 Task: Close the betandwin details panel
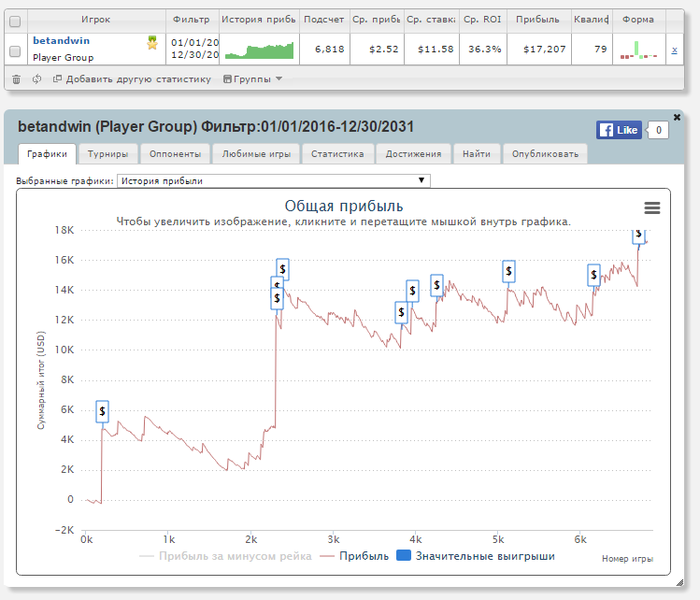coord(677,117)
